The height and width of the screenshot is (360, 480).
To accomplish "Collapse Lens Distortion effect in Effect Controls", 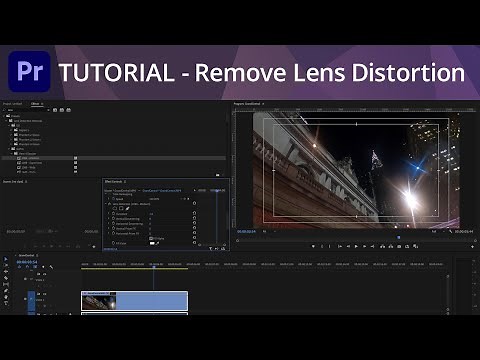I will (106, 204).
